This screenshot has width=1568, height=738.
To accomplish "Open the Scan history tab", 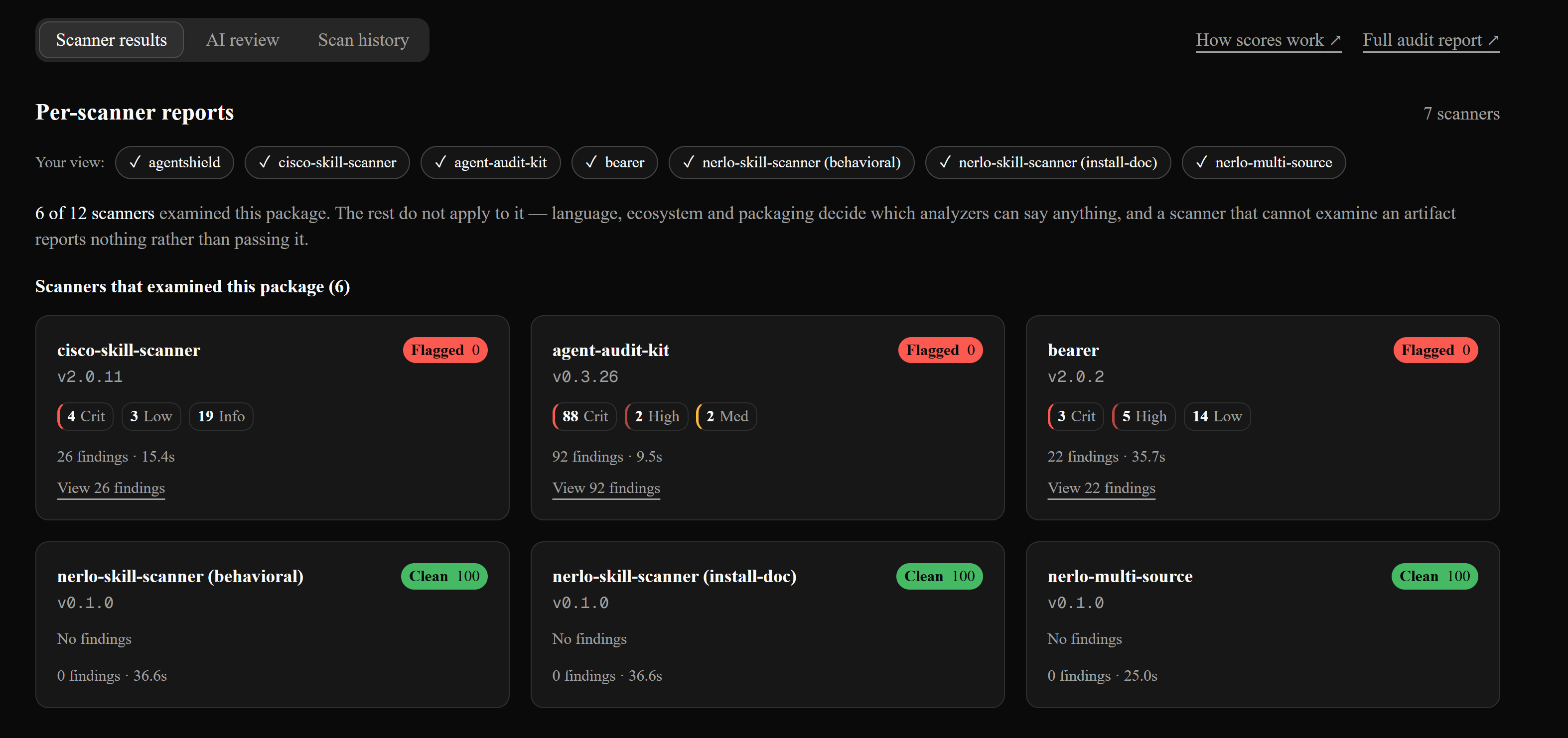I will click(363, 40).
